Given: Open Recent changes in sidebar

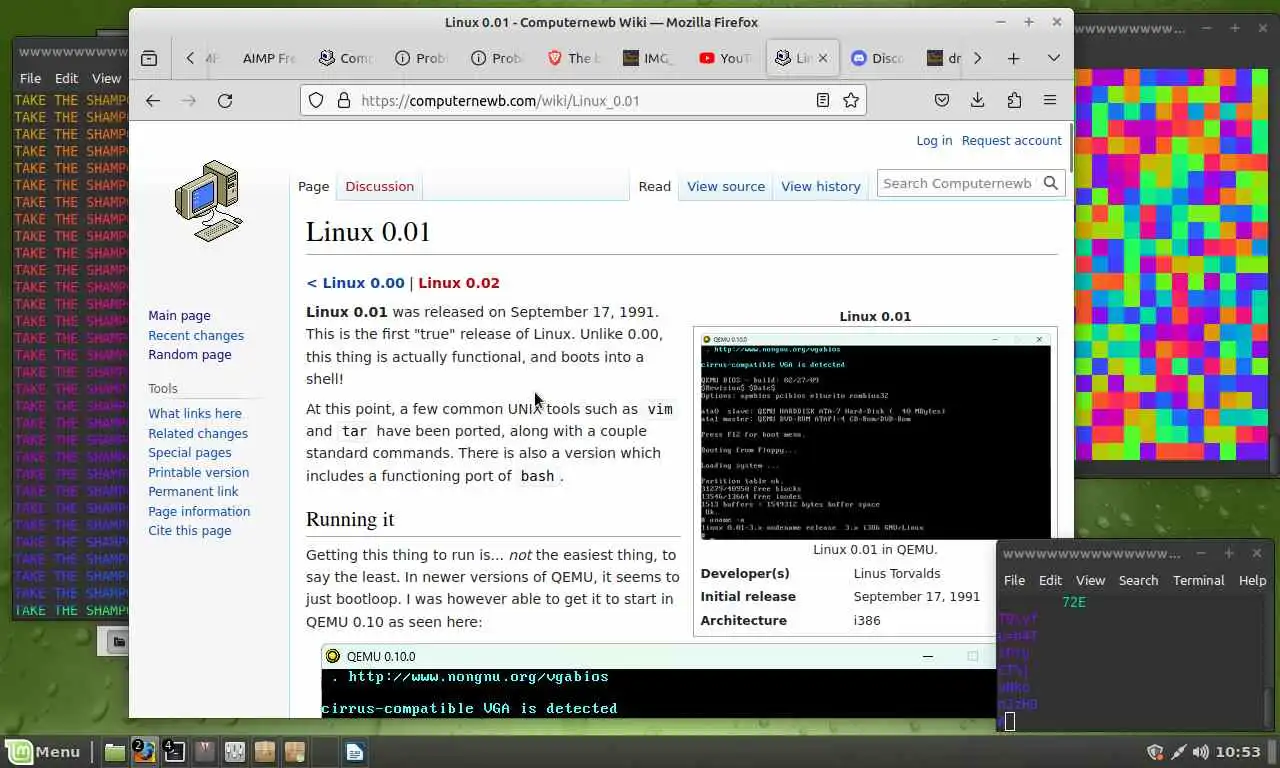Looking at the screenshot, I should tap(196, 335).
